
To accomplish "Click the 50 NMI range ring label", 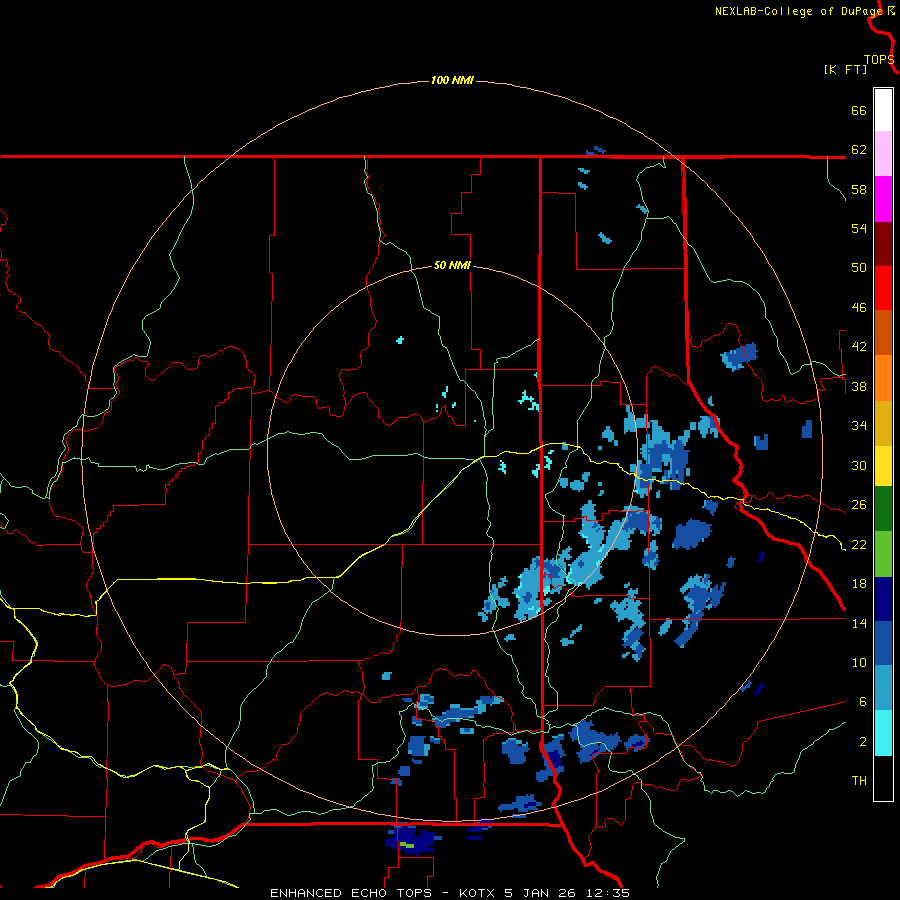I will coord(452,265).
